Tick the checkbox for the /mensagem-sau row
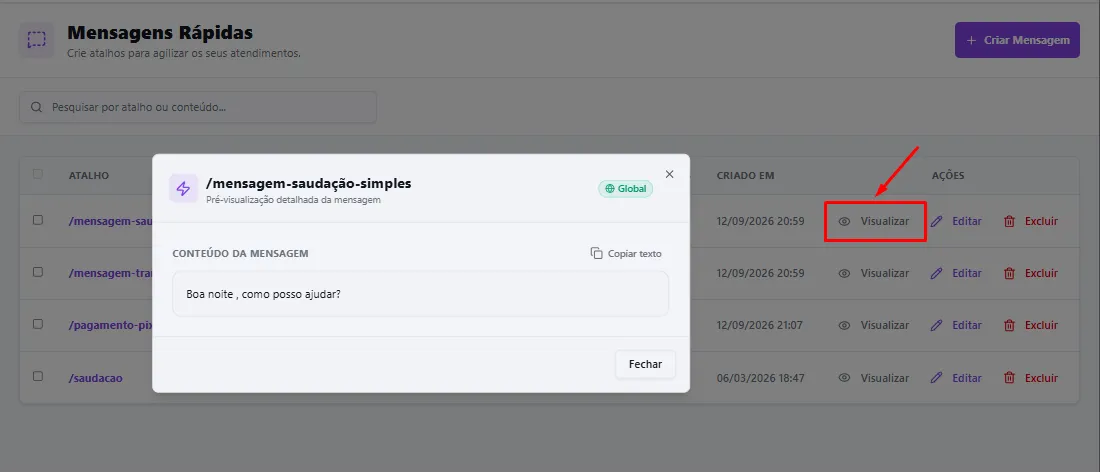Viewport: 1100px width, 472px height. [x=38, y=220]
